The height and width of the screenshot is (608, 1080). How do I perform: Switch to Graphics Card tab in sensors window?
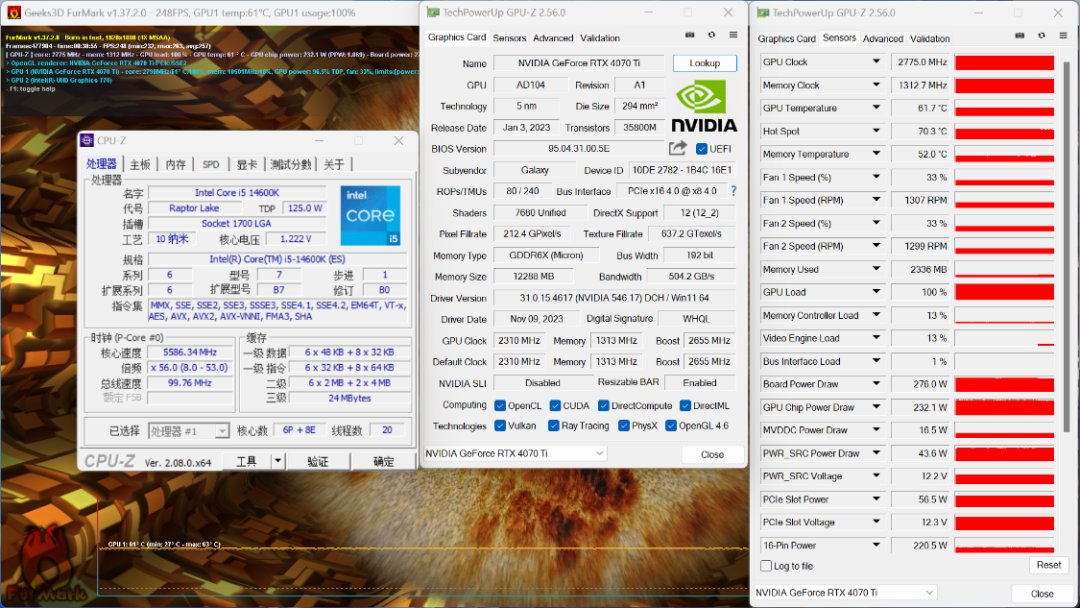(x=787, y=39)
